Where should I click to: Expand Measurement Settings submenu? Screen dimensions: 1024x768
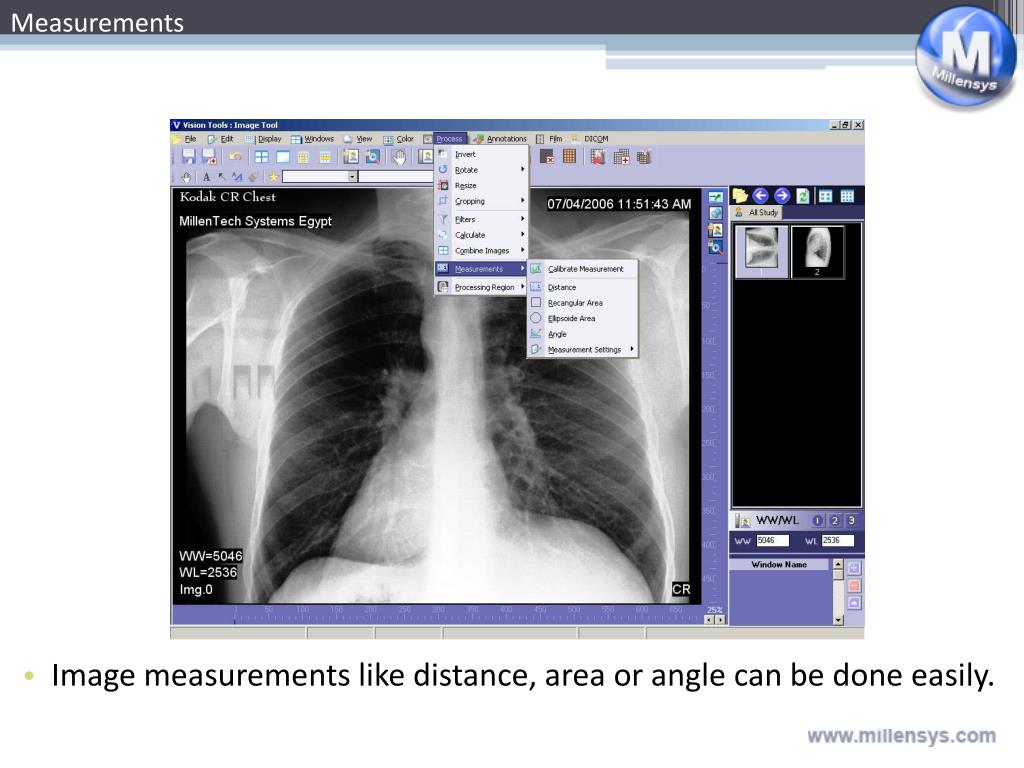[x=583, y=349]
